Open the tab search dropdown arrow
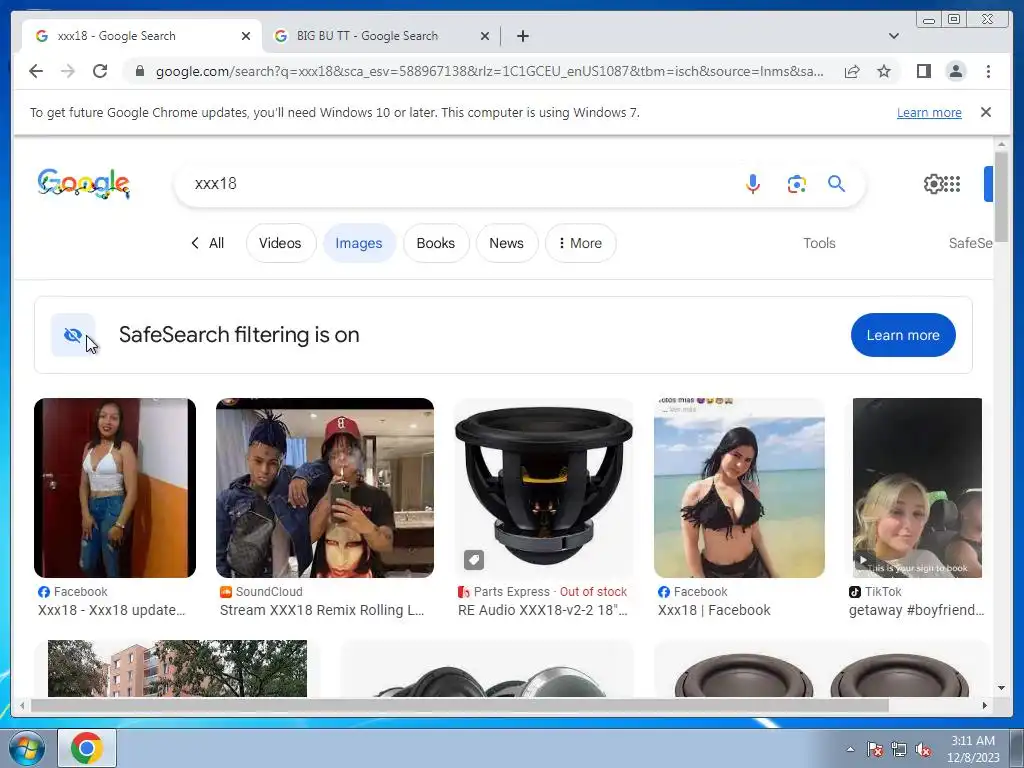The image size is (1024, 768). pyautogui.click(x=894, y=36)
